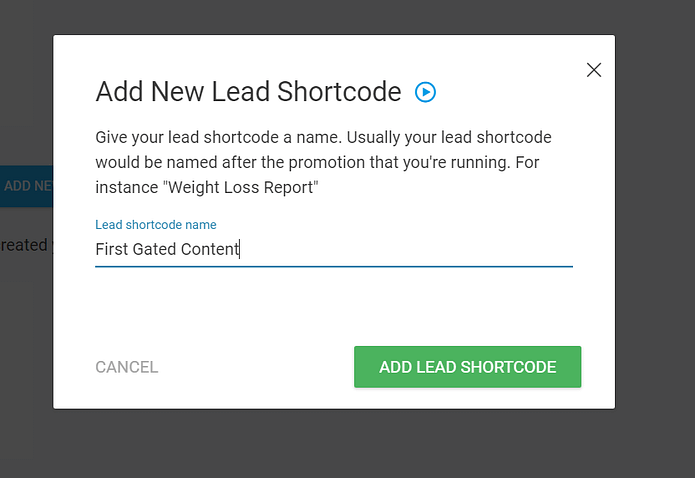The width and height of the screenshot is (695, 478).
Task: Click the word 'Shortcode' in the dialog title
Action: (x=339, y=92)
